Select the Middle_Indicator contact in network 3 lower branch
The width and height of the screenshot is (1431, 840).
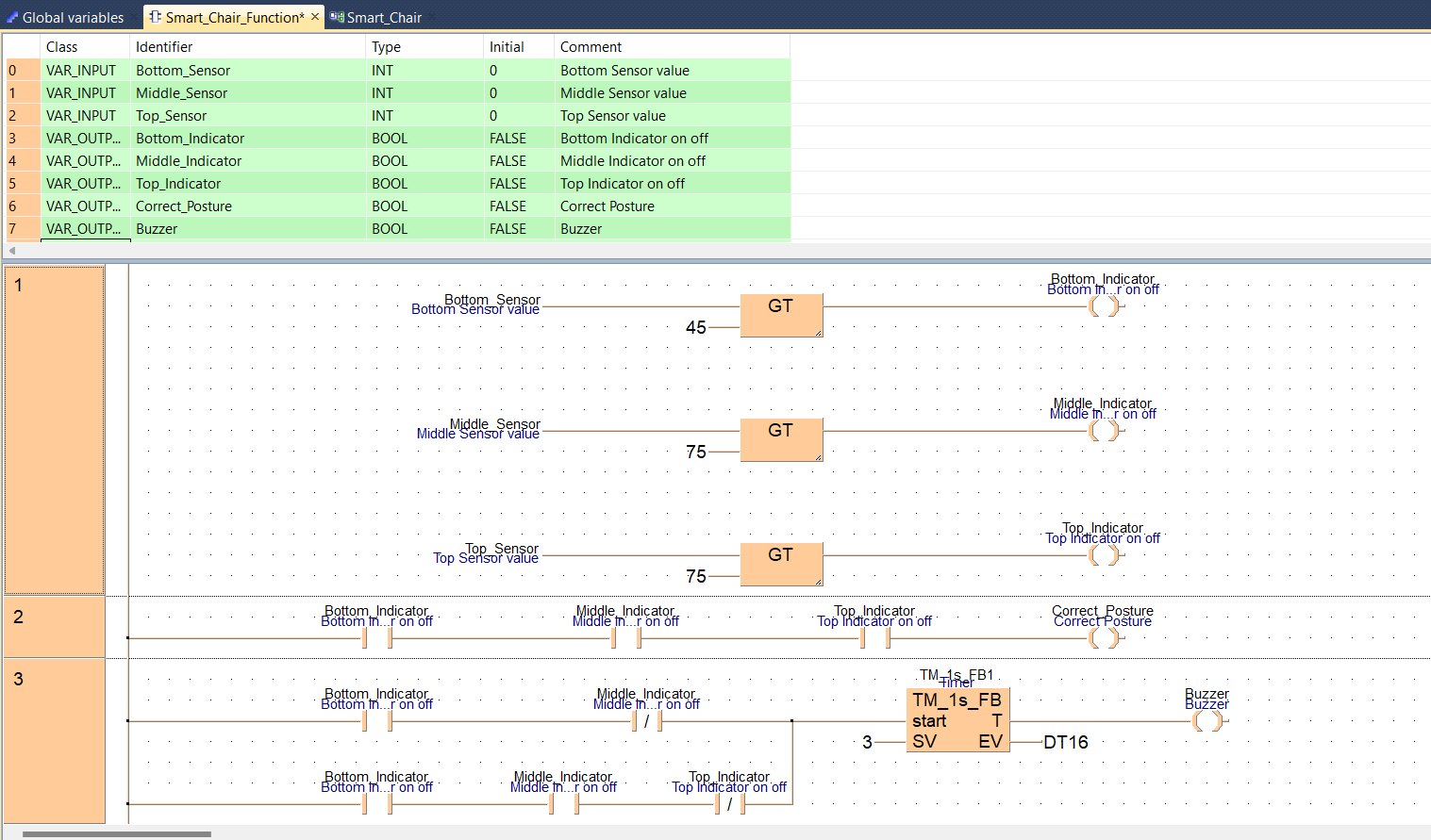(x=564, y=804)
